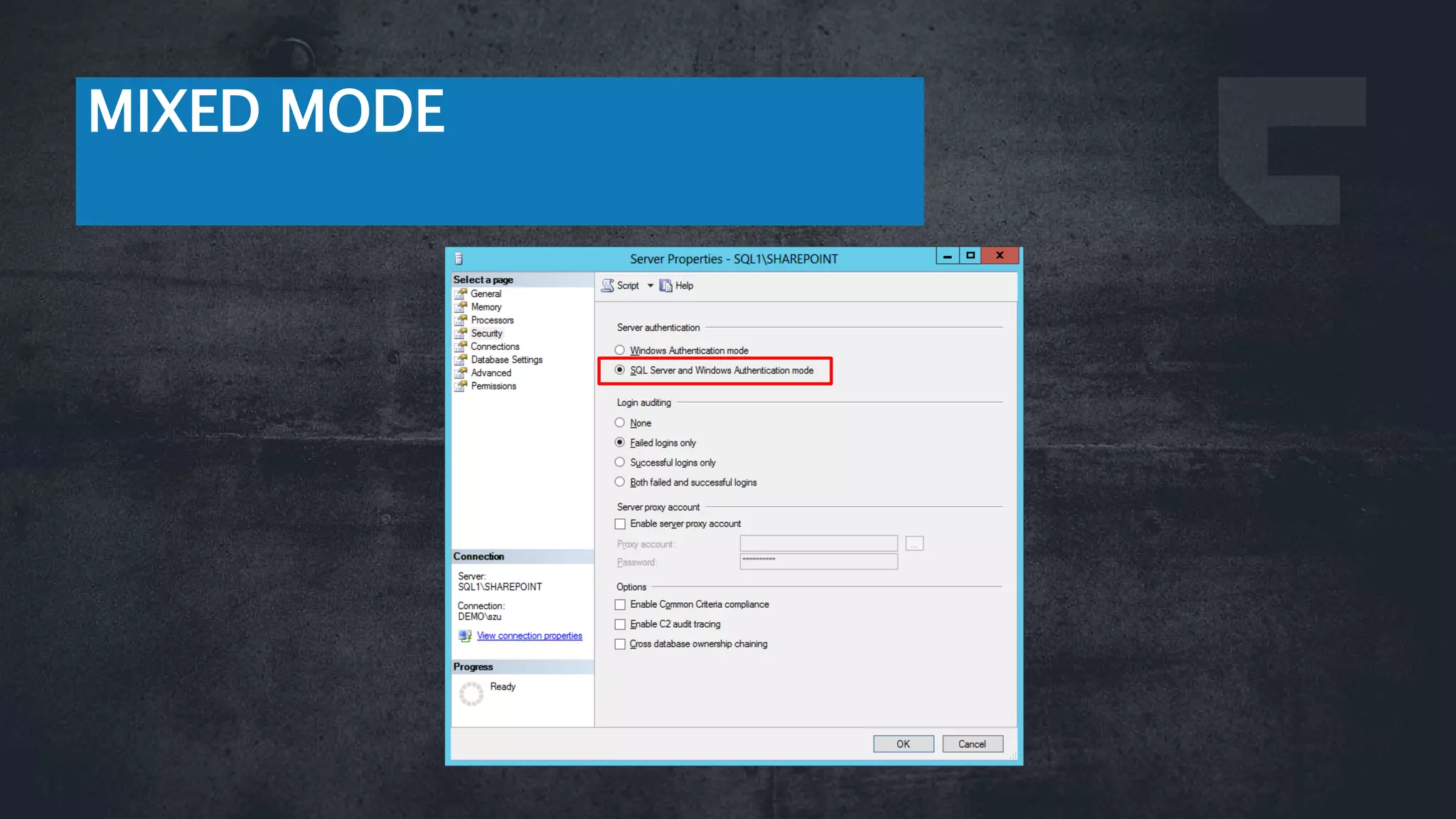1456x819 pixels.
Task: Click the Server proxy account group label
Action: (x=658, y=507)
